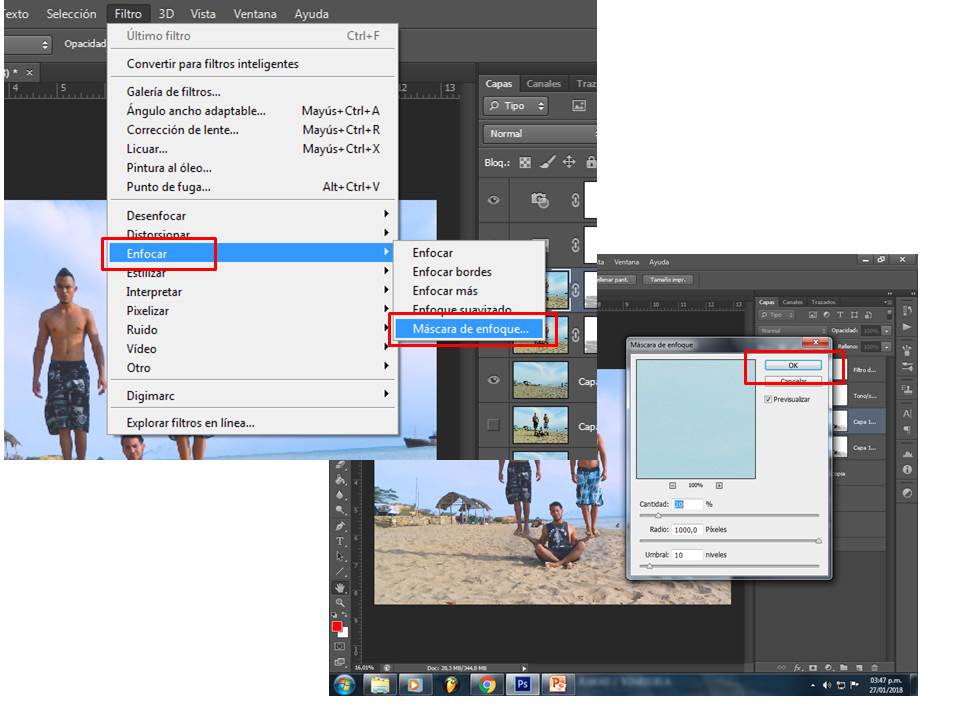Filter layers by pixel image icon
Image resolution: width=960 pixels, height=720 pixels.
[x=579, y=105]
